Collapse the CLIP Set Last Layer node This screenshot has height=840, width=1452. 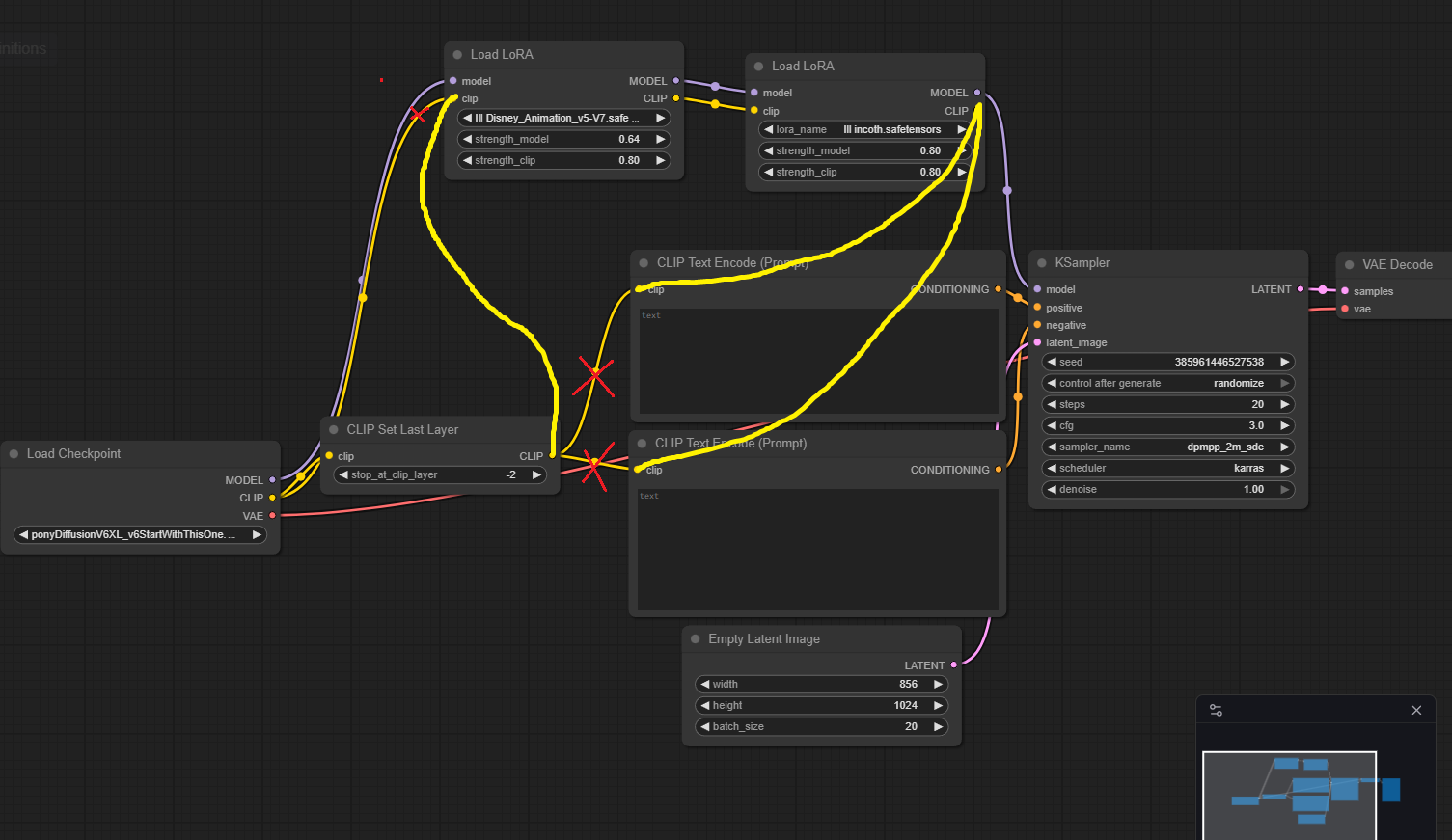(334, 430)
